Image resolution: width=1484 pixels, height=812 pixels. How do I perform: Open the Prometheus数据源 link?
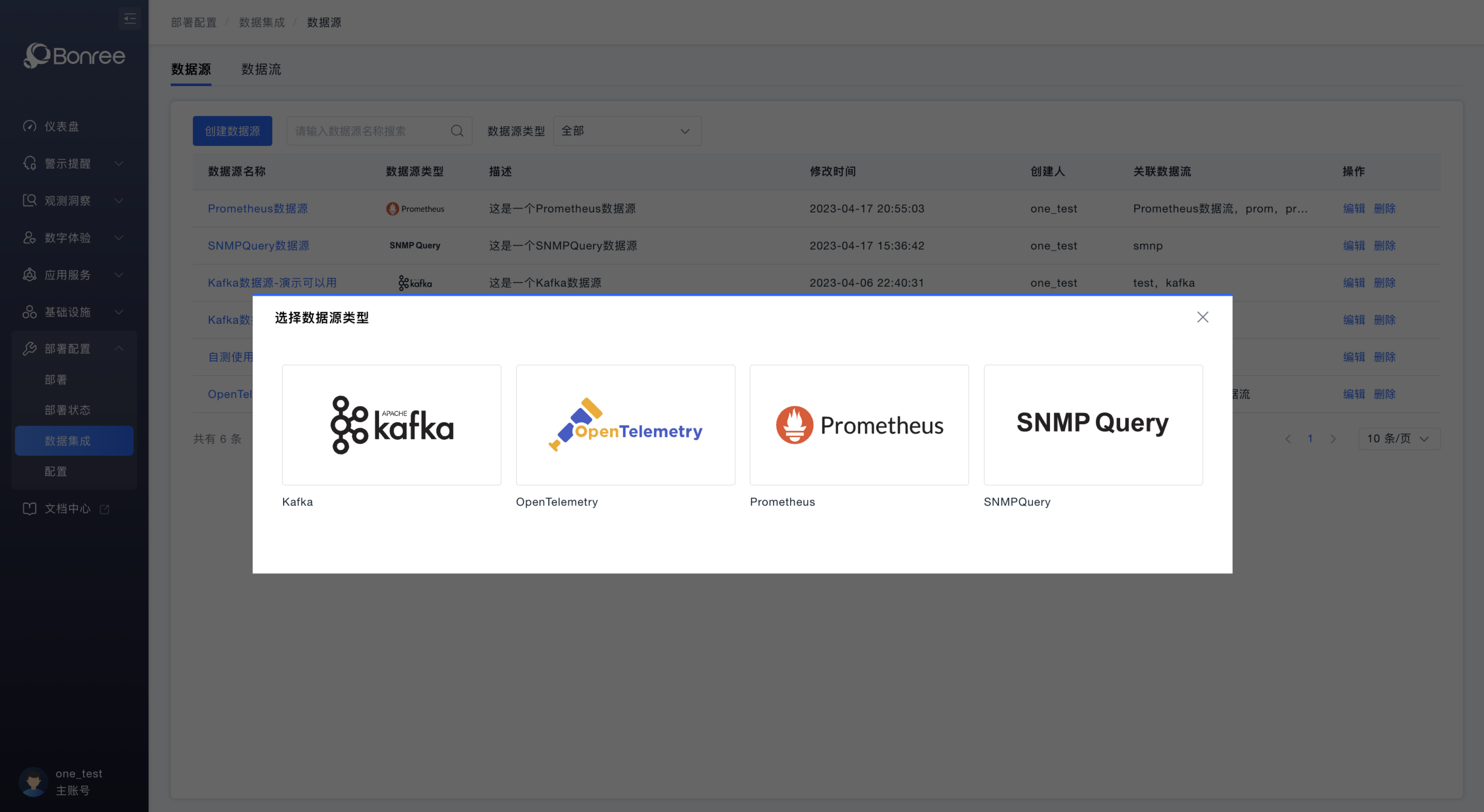point(257,209)
